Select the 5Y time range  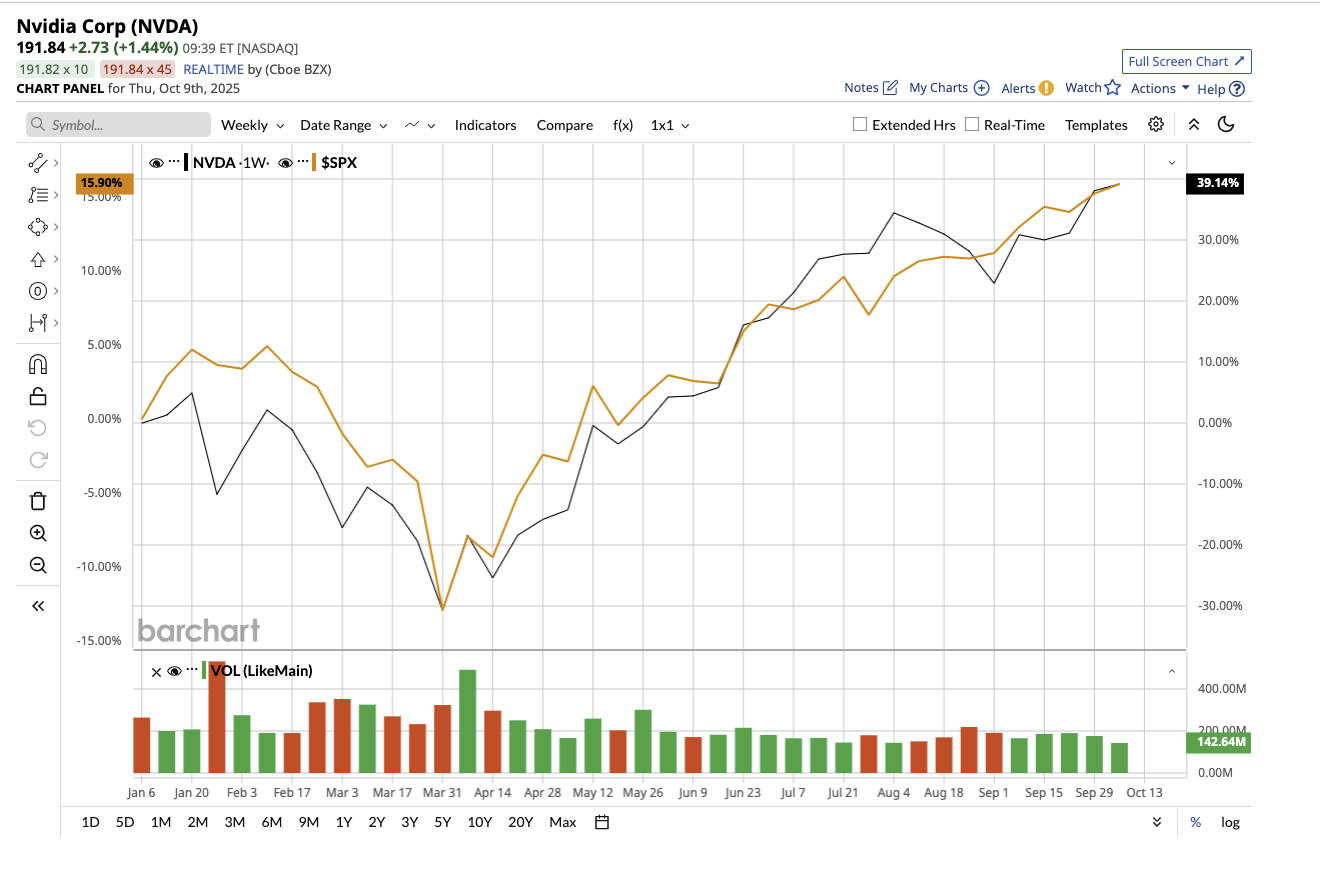coord(442,822)
